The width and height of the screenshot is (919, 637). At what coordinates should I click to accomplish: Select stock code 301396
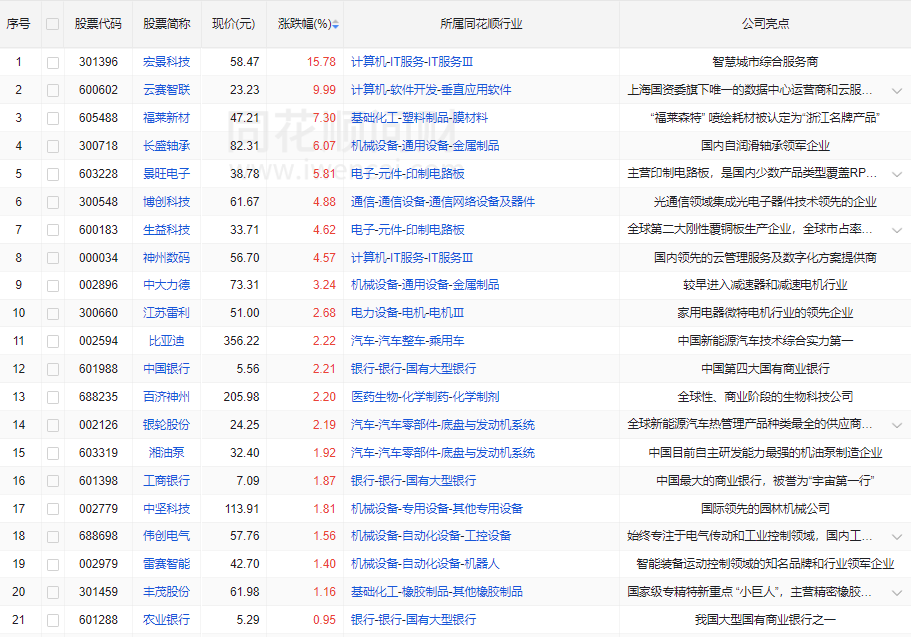98,62
